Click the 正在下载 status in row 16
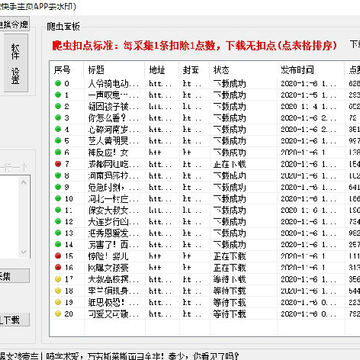The width and height of the screenshot is (360, 360). (230, 268)
